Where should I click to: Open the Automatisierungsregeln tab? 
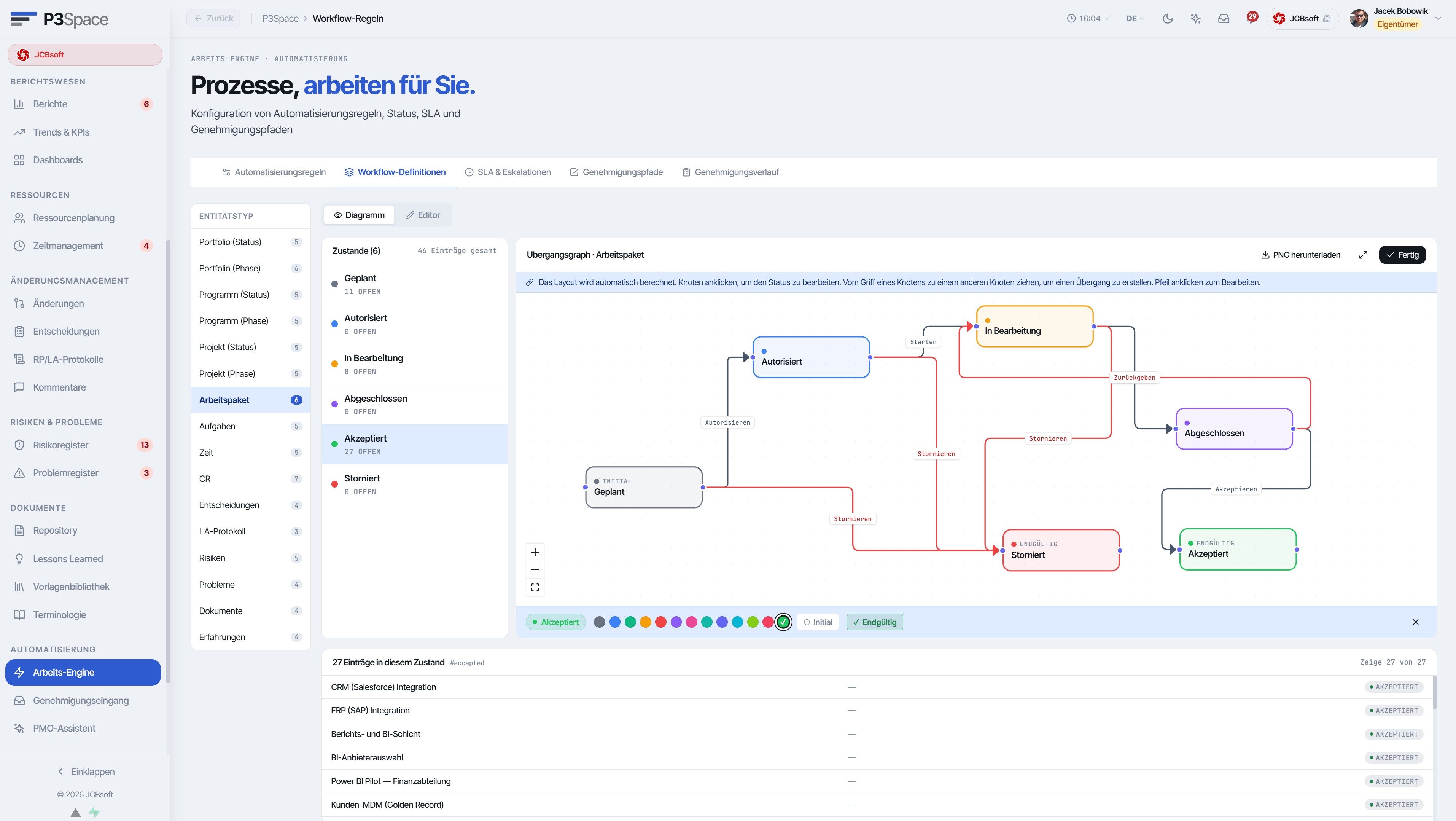274,172
